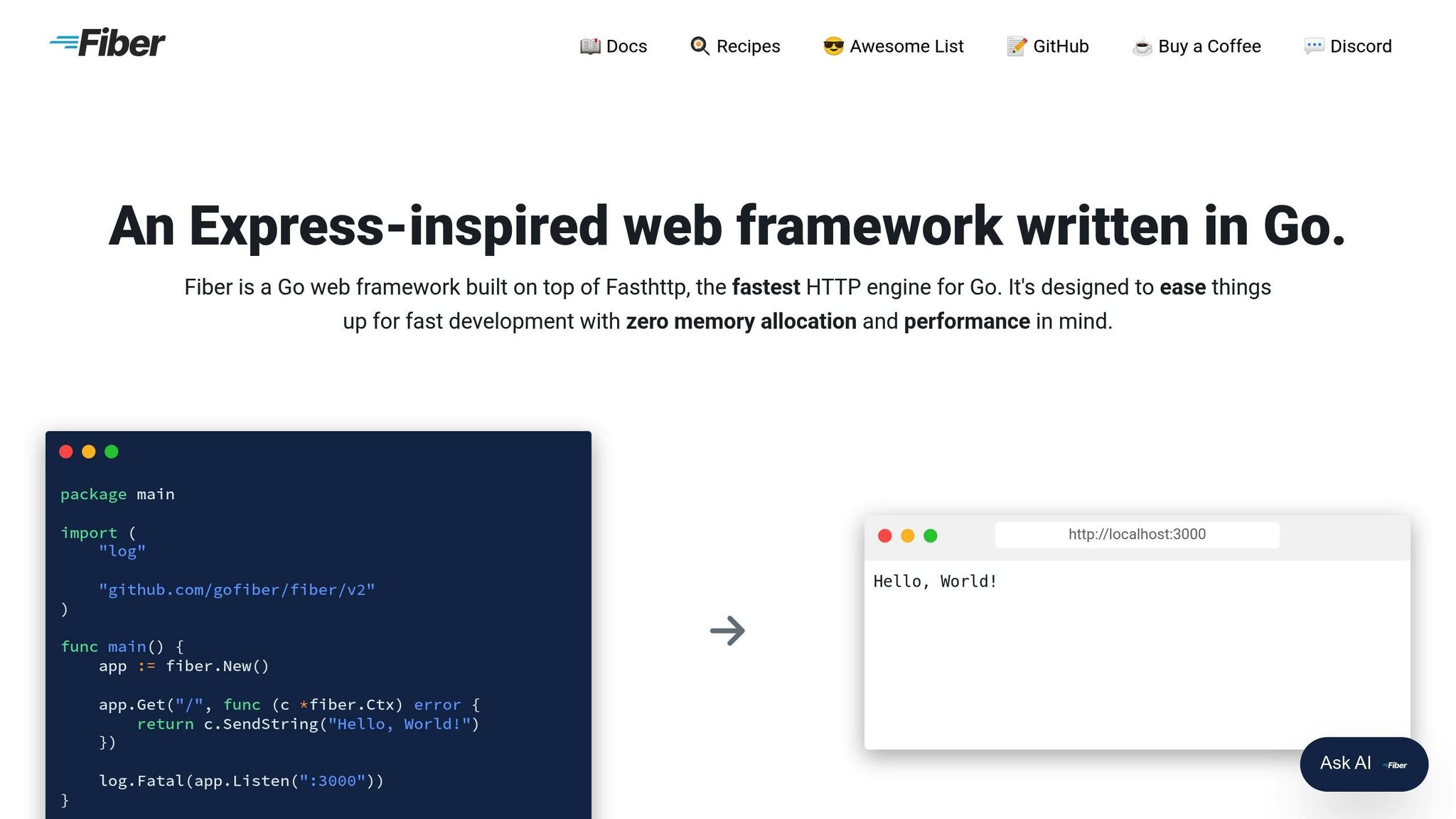Click the app.Get("/", func...) code line
The image size is (1456, 819).
click(289, 705)
